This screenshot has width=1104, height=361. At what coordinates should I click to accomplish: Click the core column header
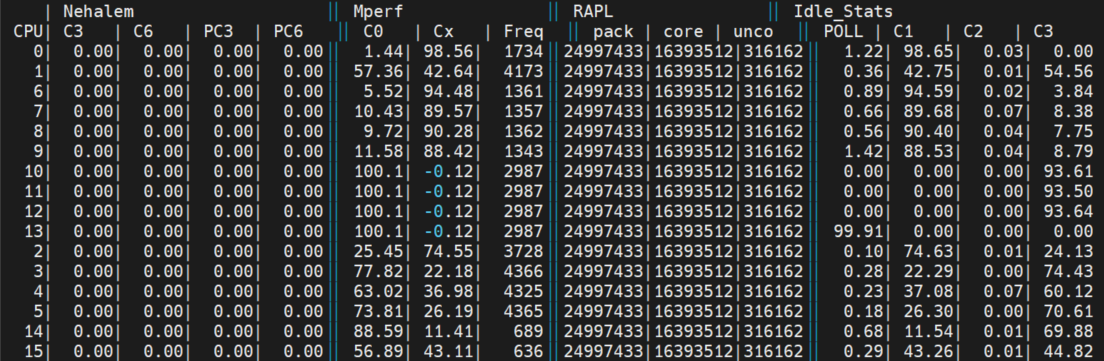click(x=682, y=32)
